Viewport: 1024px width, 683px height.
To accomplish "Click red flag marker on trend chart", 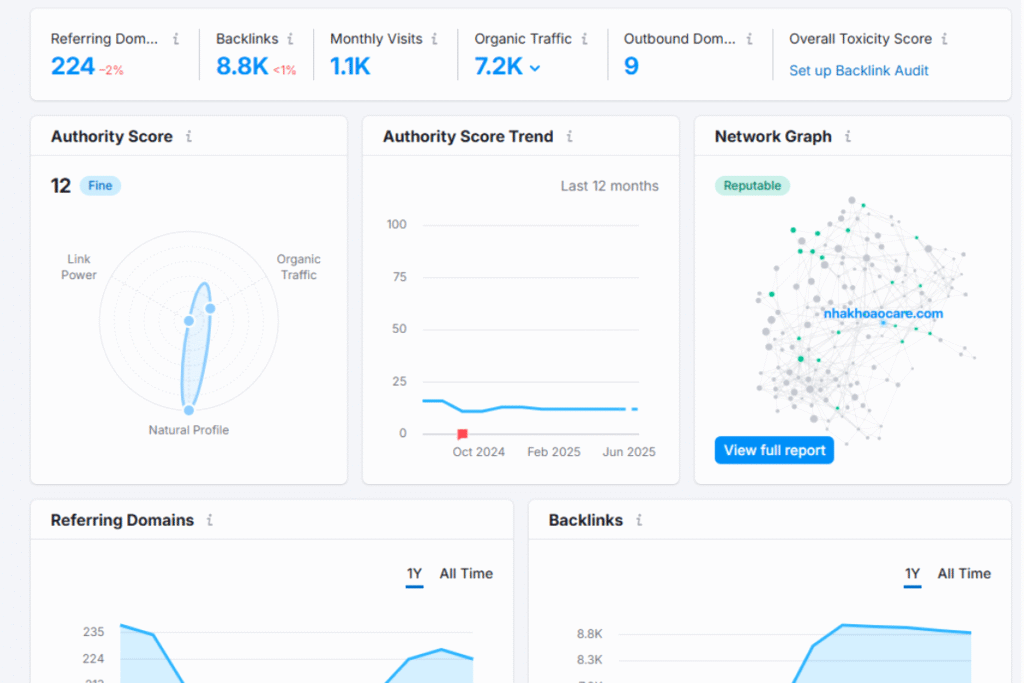I will coord(462,434).
